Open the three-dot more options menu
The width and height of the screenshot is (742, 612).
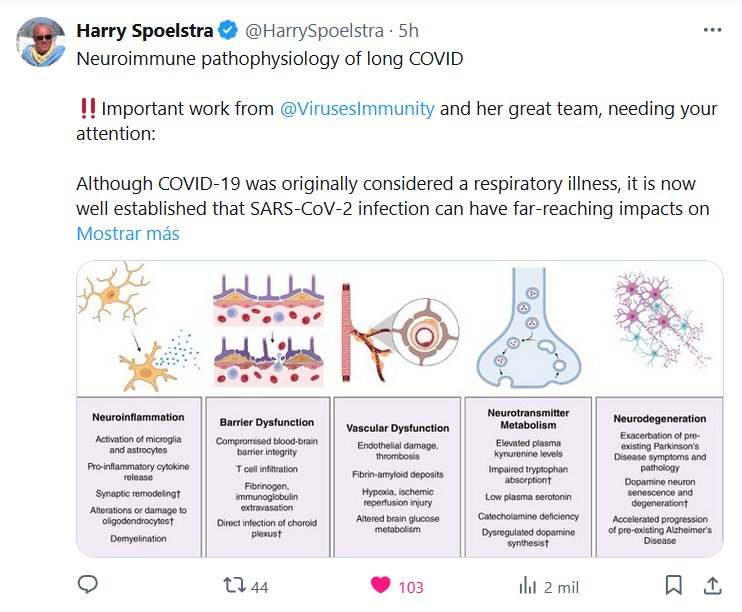[x=712, y=30]
